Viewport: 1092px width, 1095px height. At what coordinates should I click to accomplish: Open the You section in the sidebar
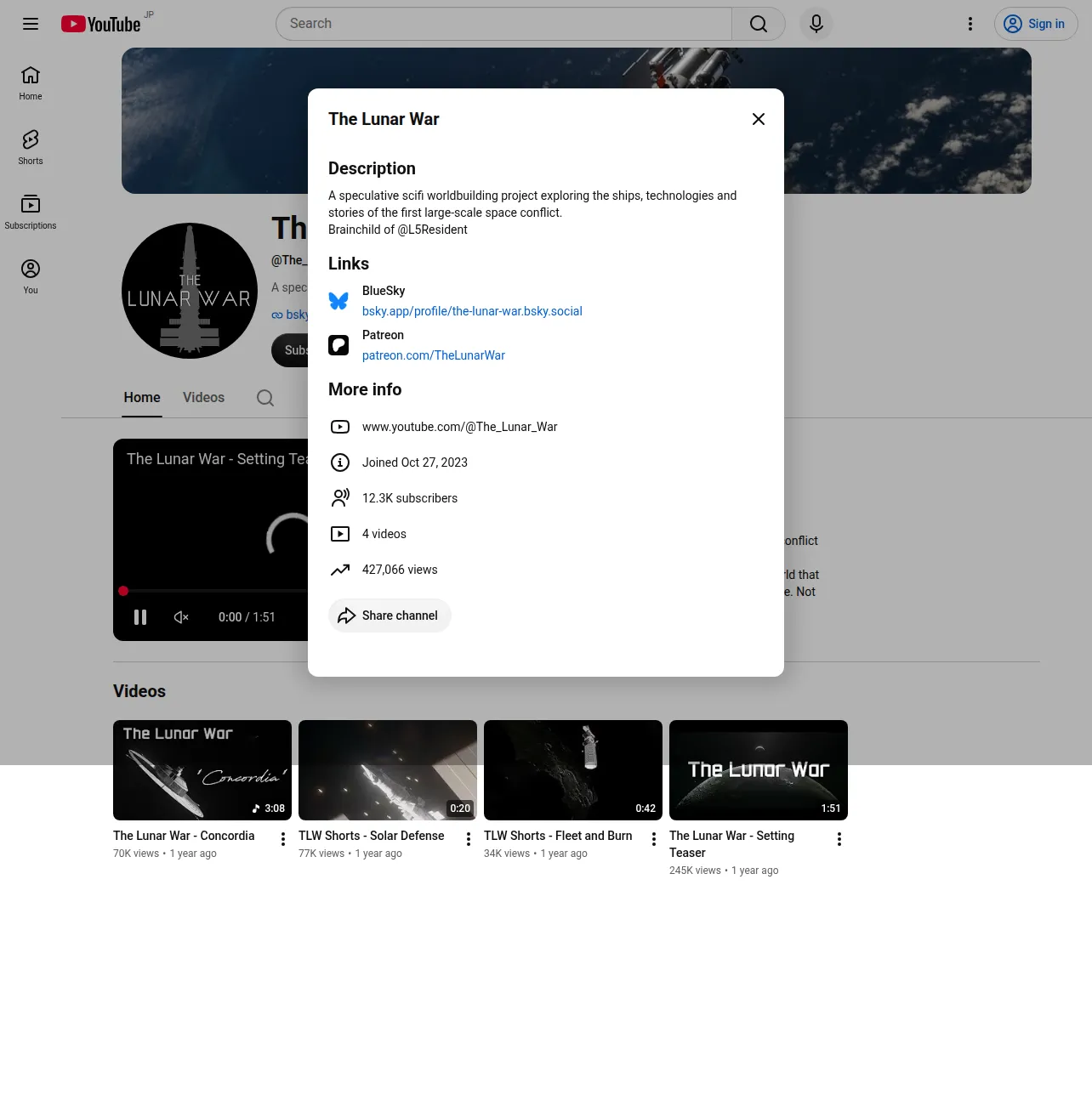pos(31,277)
